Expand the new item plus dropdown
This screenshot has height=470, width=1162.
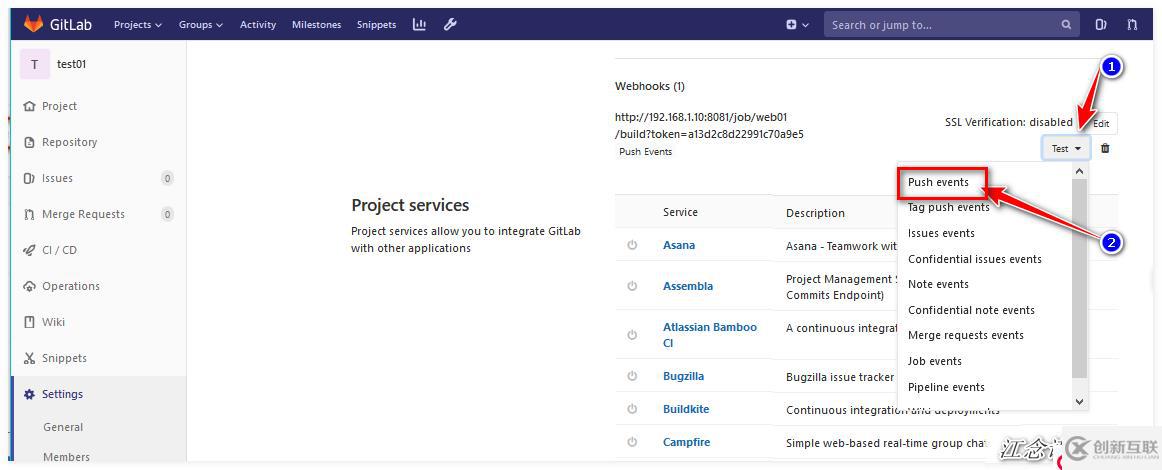(x=797, y=25)
